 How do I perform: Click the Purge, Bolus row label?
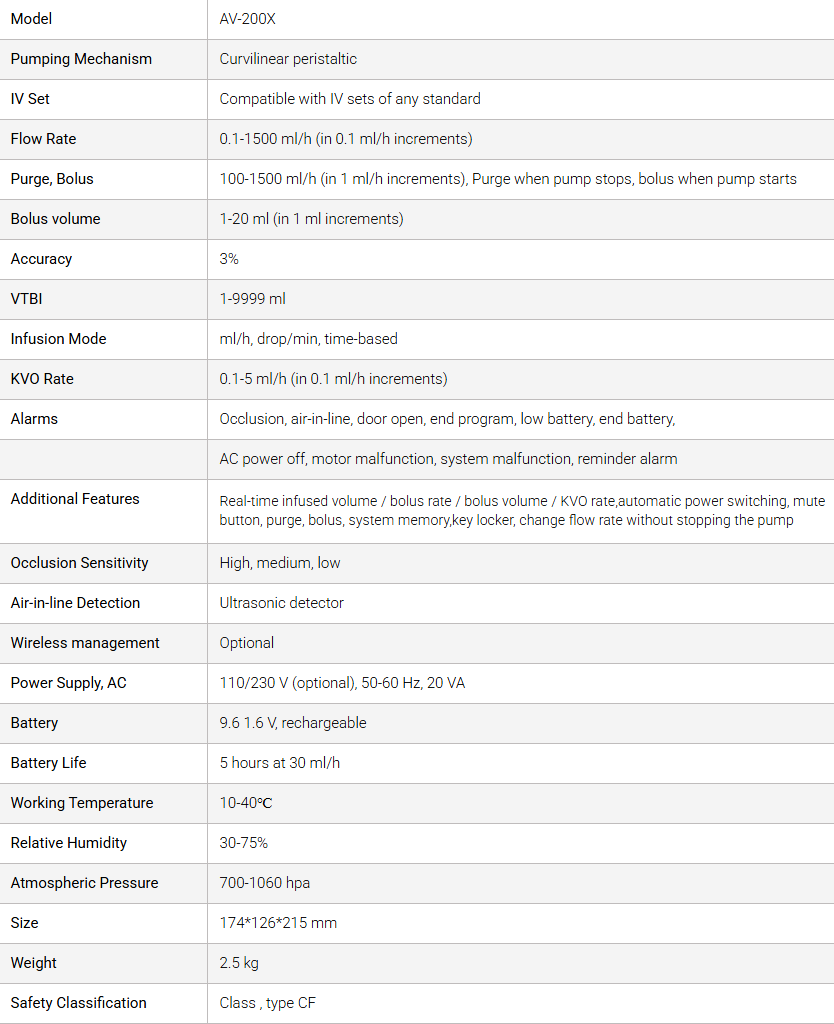coord(52,179)
